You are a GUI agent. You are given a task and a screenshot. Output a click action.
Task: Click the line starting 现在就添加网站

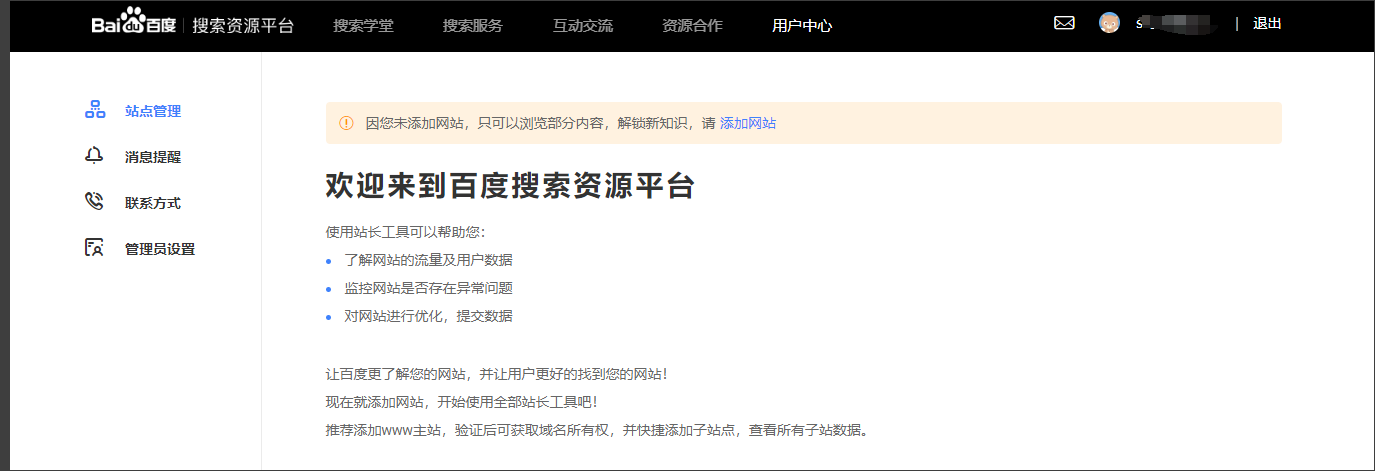[x=462, y=401]
